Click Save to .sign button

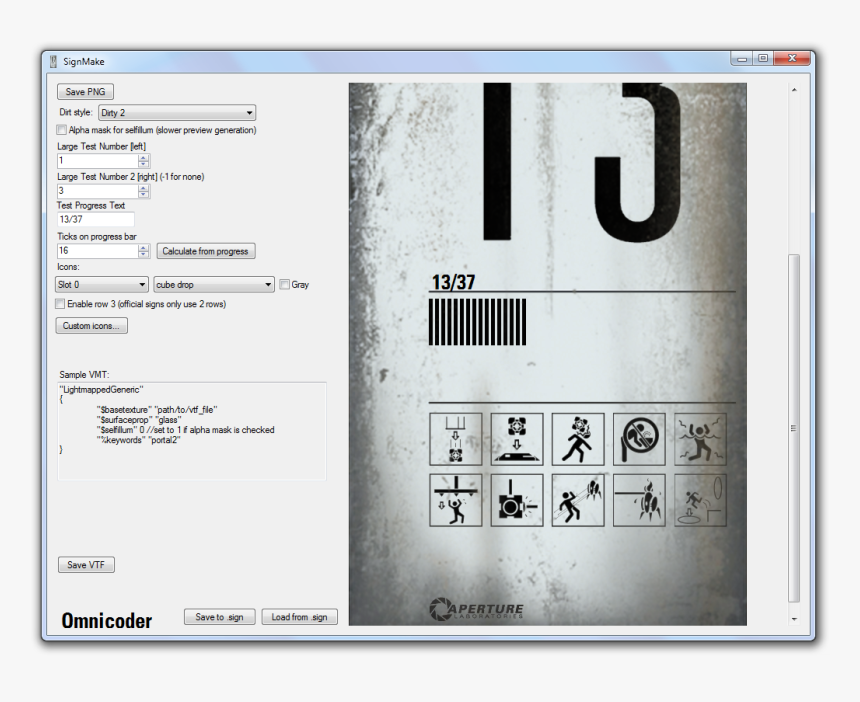(x=219, y=617)
